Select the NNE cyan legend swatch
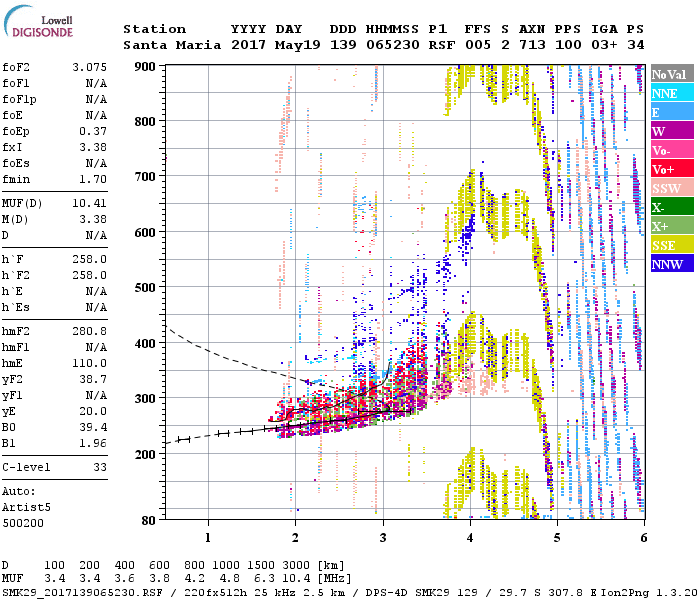The image size is (700, 600). (x=672, y=93)
